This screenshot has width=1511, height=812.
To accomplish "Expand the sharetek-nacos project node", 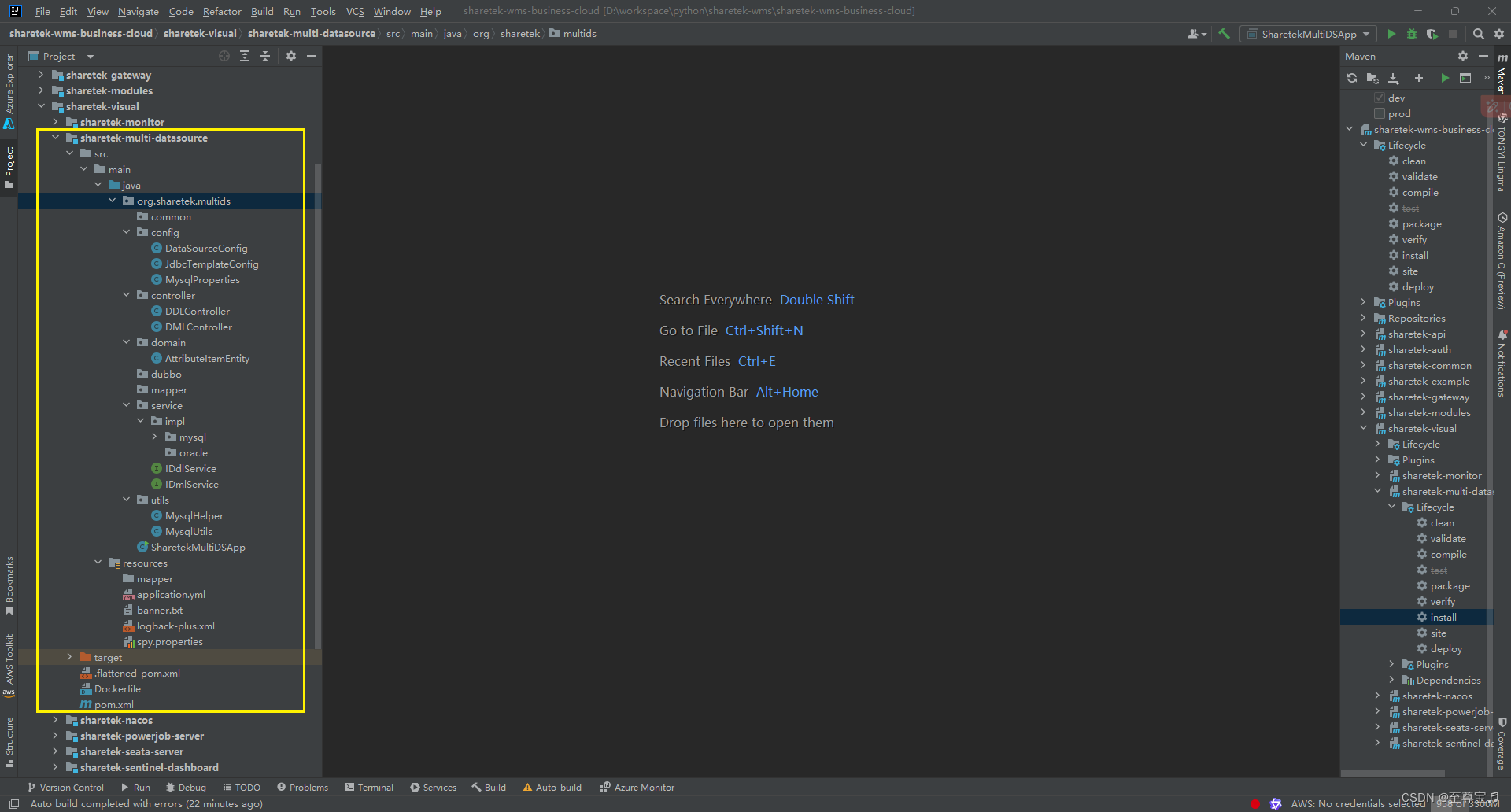I will [55, 720].
